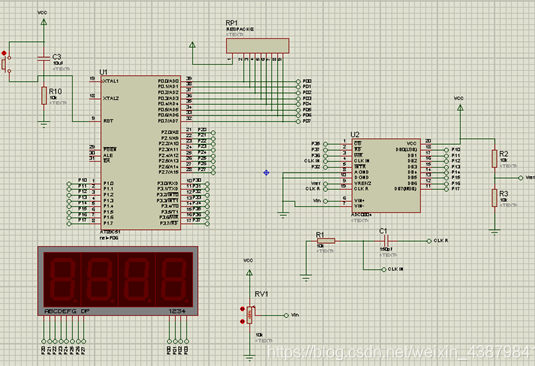The width and height of the screenshot is (535, 366).
Task: Select capacitor C3 symbol
Action: pos(44,58)
